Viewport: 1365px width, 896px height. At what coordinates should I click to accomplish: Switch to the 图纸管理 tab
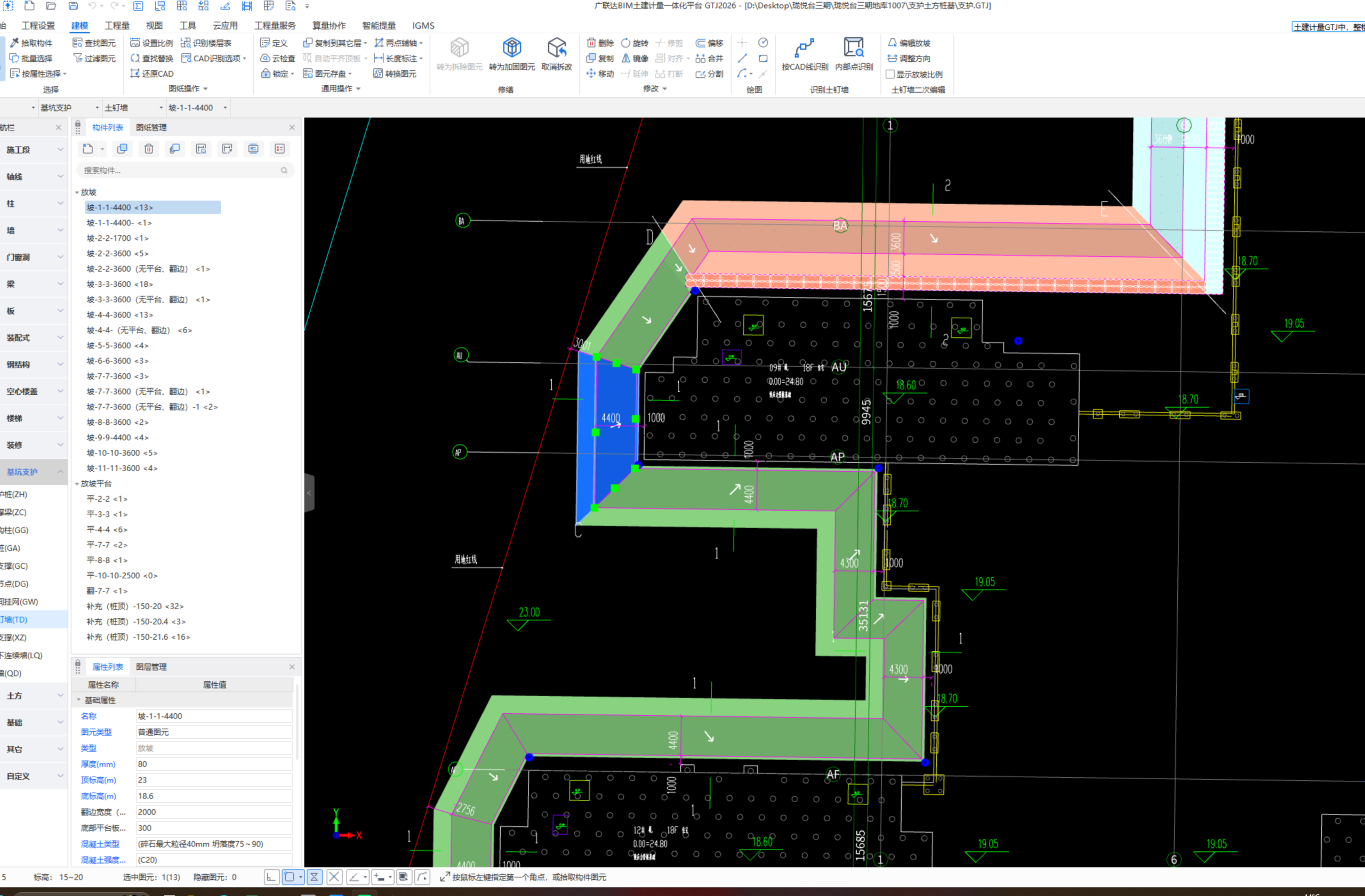click(x=151, y=127)
